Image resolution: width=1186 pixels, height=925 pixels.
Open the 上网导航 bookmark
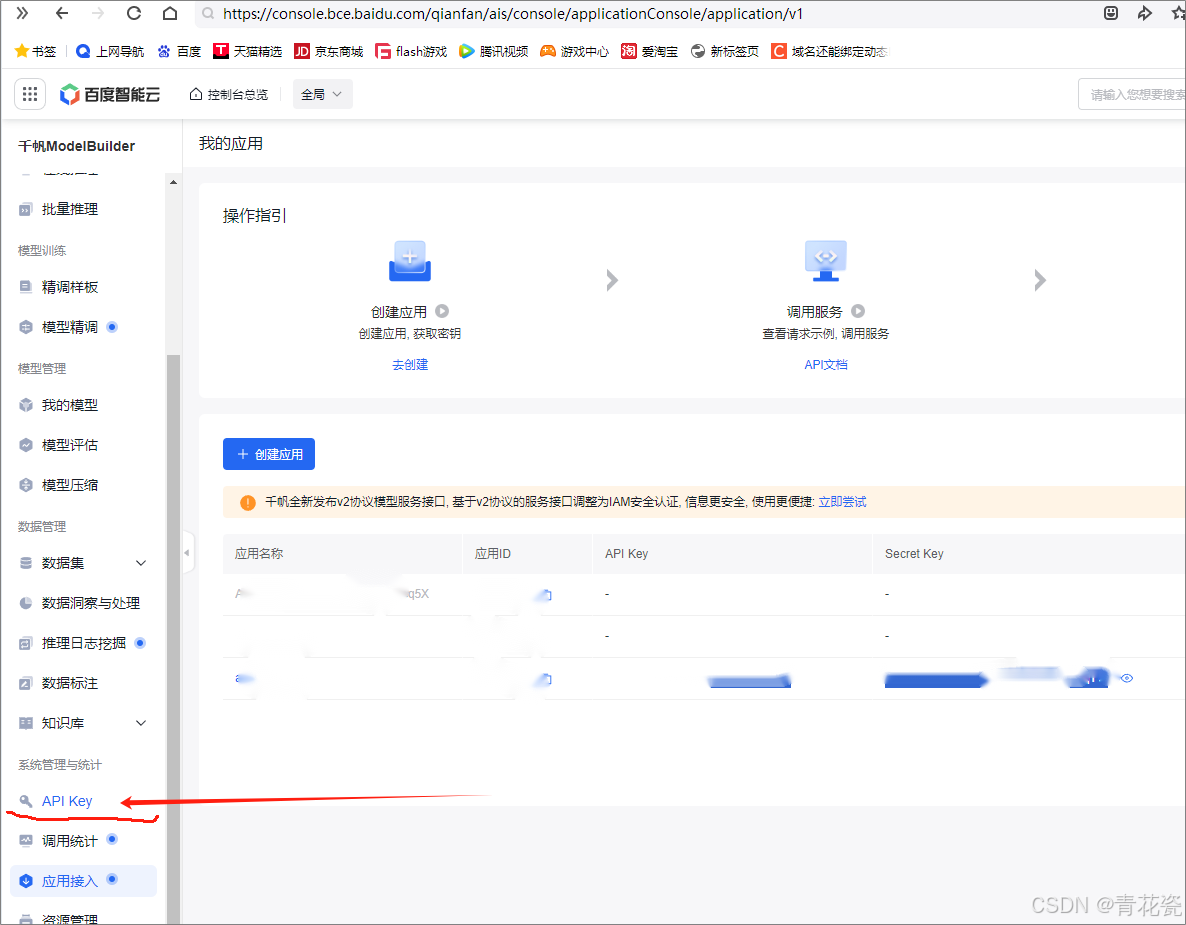click(110, 51)
